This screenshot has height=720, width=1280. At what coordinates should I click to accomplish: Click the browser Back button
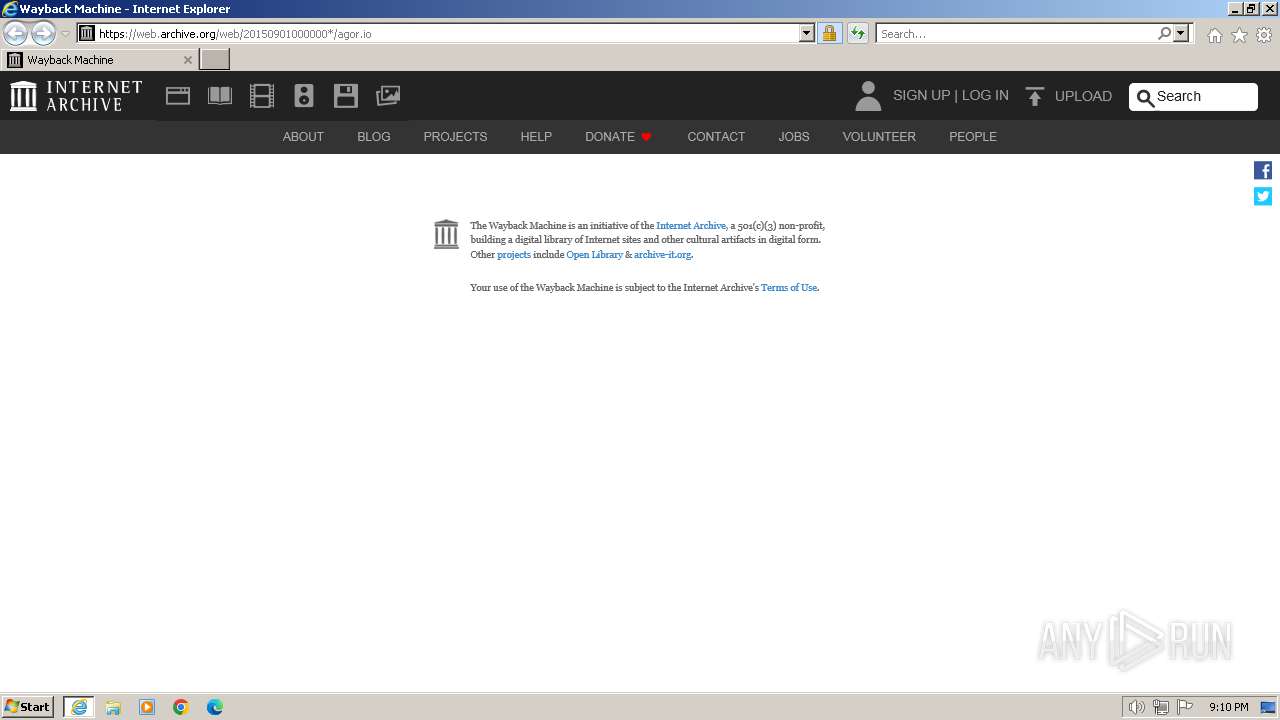click(15, 33)
